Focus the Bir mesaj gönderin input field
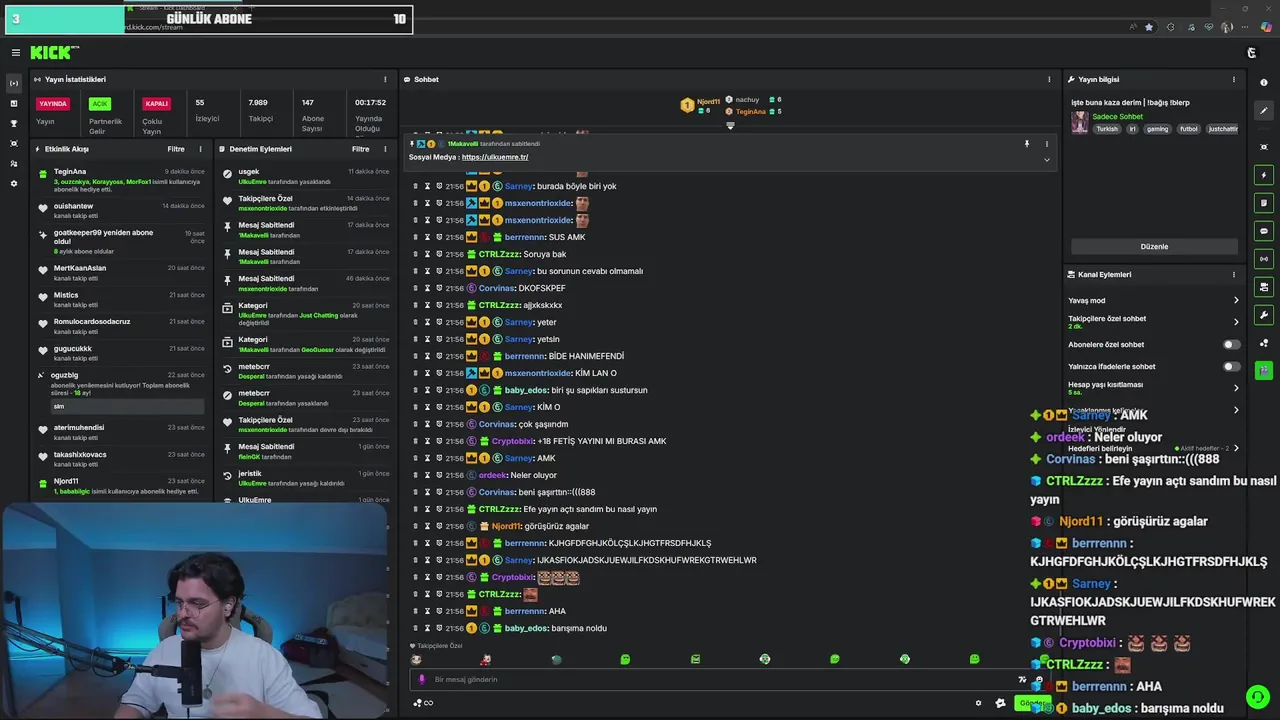 pyautogui.click(x=715, y=679)
